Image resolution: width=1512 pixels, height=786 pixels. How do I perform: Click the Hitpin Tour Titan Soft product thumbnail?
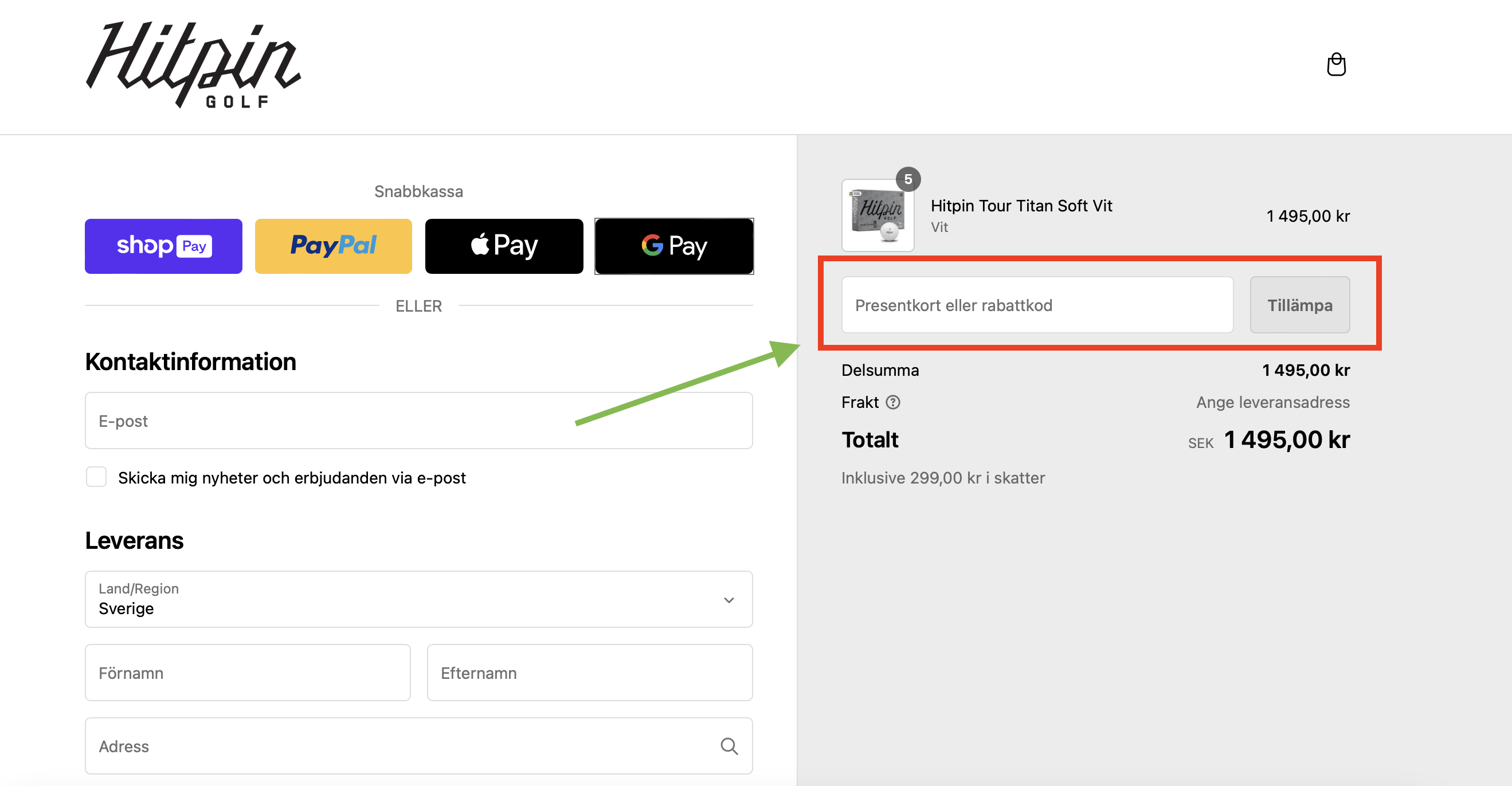pyautogui.click(x=878, y=215)
